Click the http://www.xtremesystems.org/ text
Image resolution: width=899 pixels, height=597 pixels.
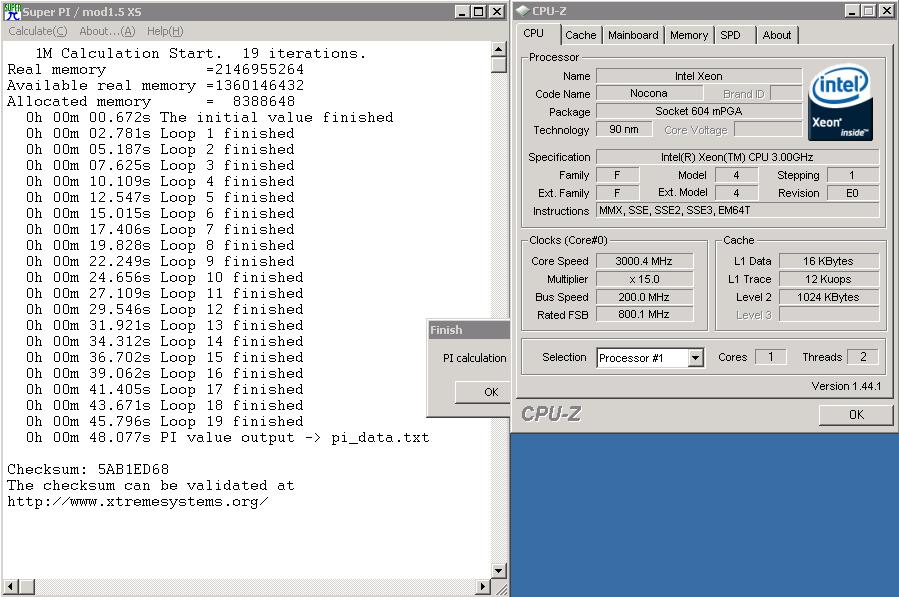click(138, 502)
